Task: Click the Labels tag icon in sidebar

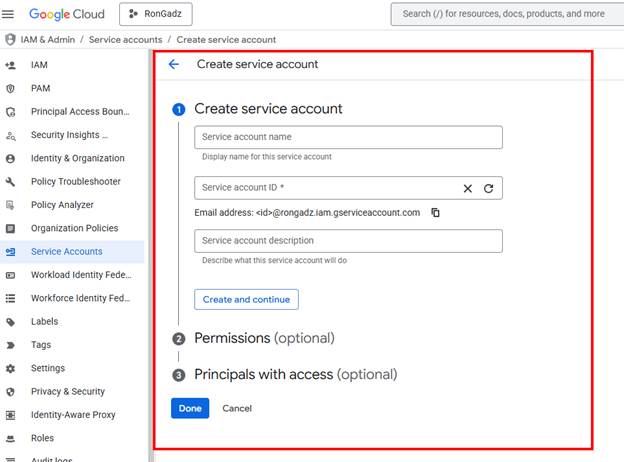Action: [x=10, y=322]
